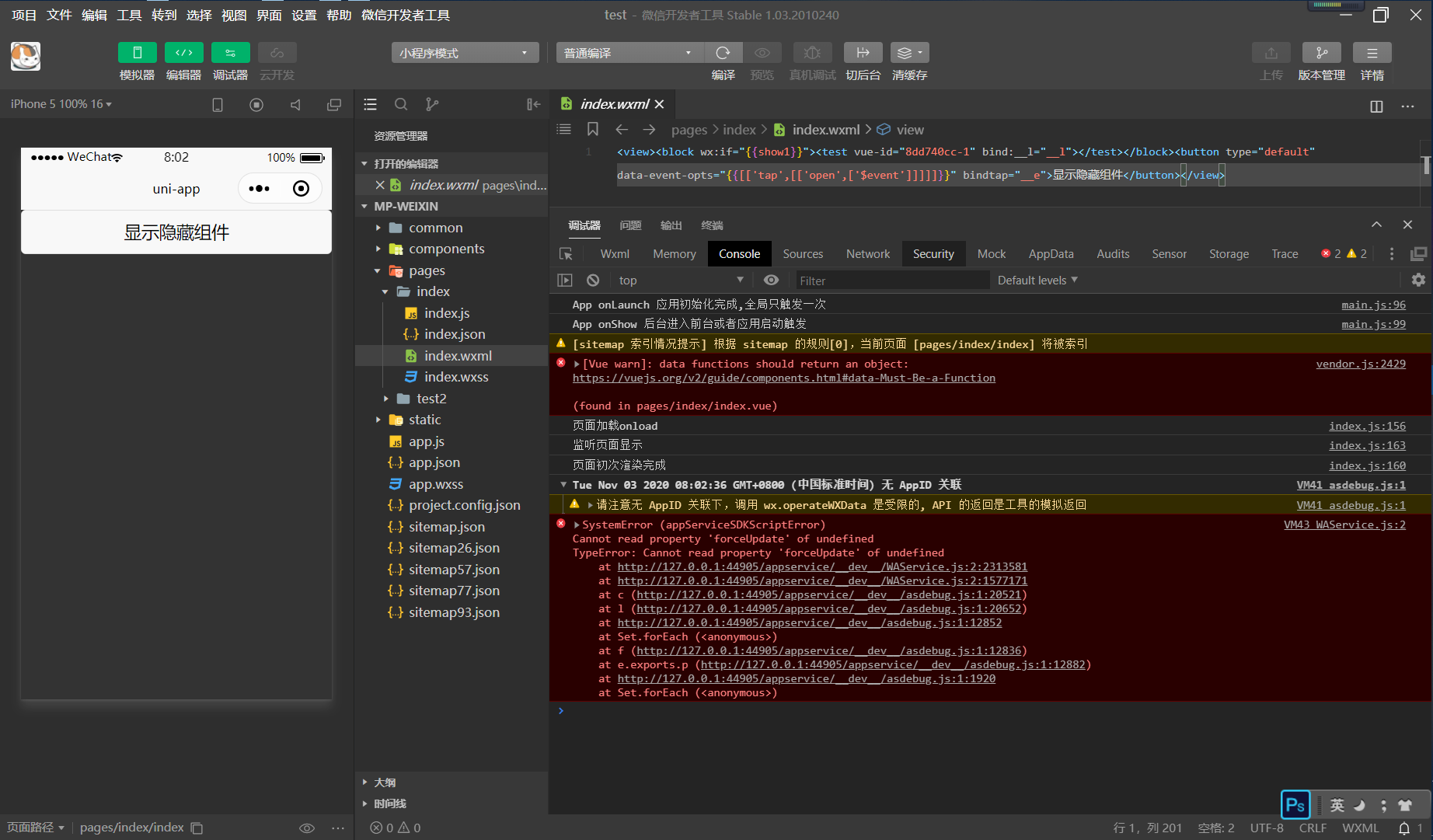This screenshot has width=1433, height=840.
Task: Click the split editor icon
Action: pyautogui.click(x=1376, y=106)
